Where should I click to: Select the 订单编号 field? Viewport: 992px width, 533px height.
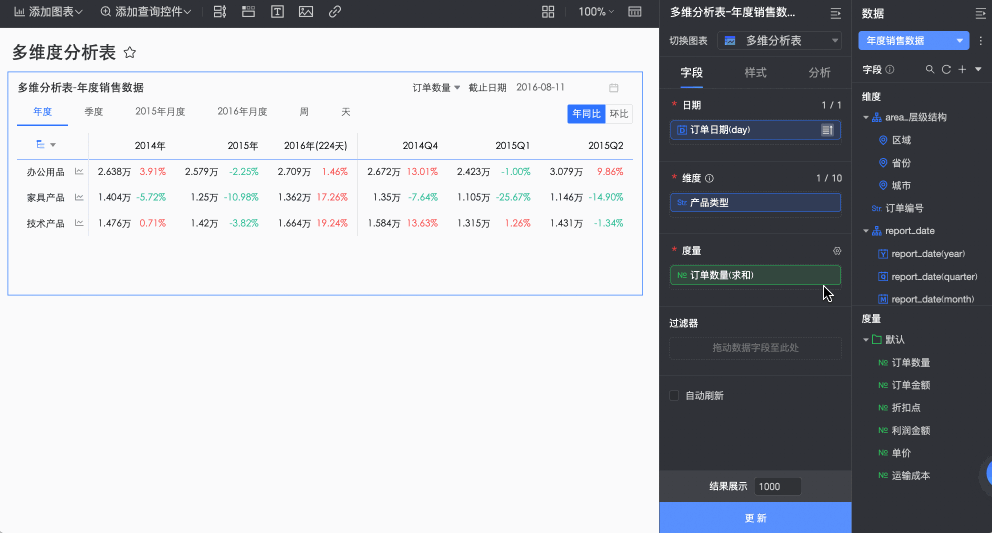pyautogui.click(x=904, y=208)
